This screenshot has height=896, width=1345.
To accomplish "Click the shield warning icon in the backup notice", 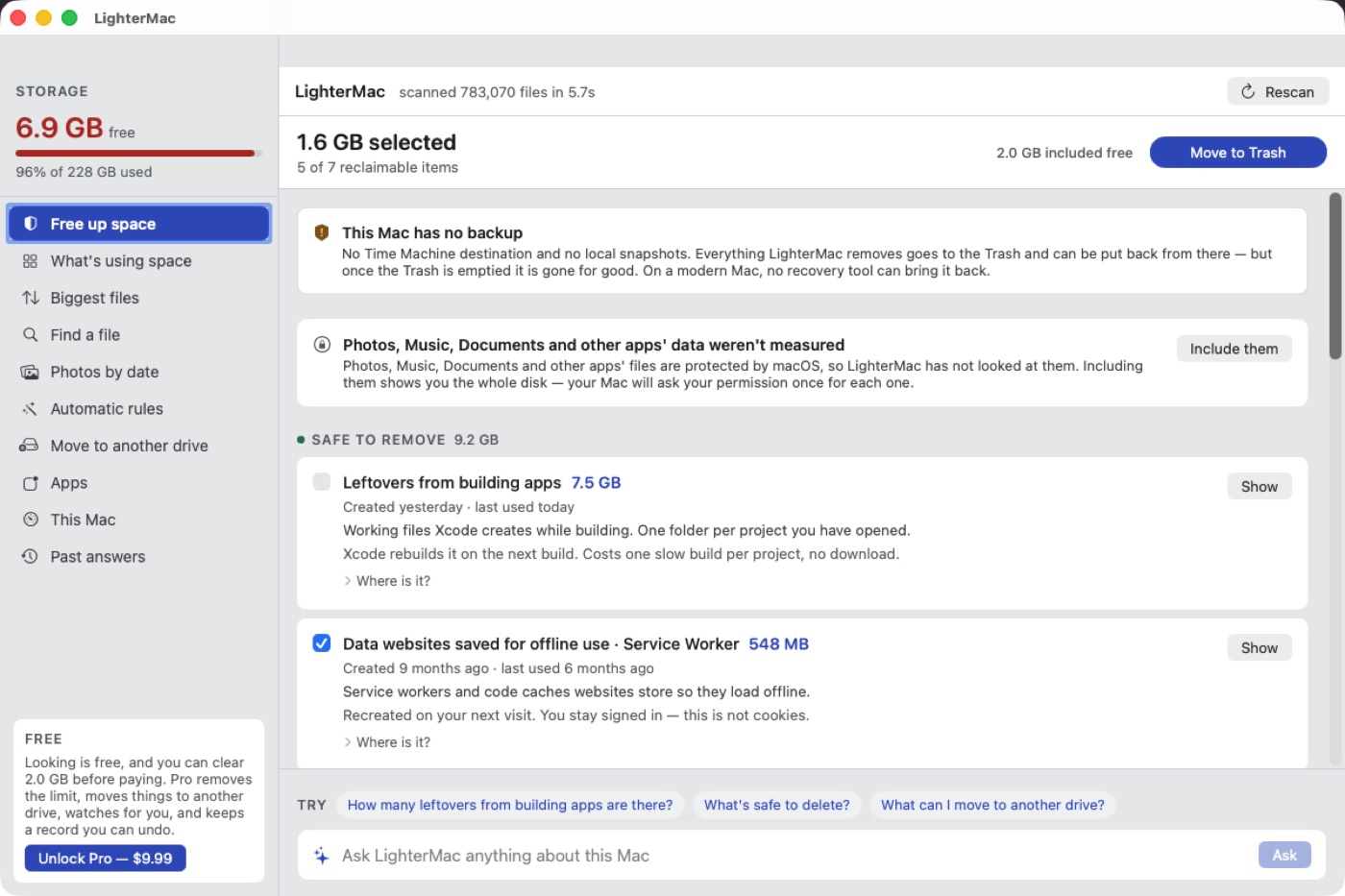I will pyautogui.click(x=322, y=232).
